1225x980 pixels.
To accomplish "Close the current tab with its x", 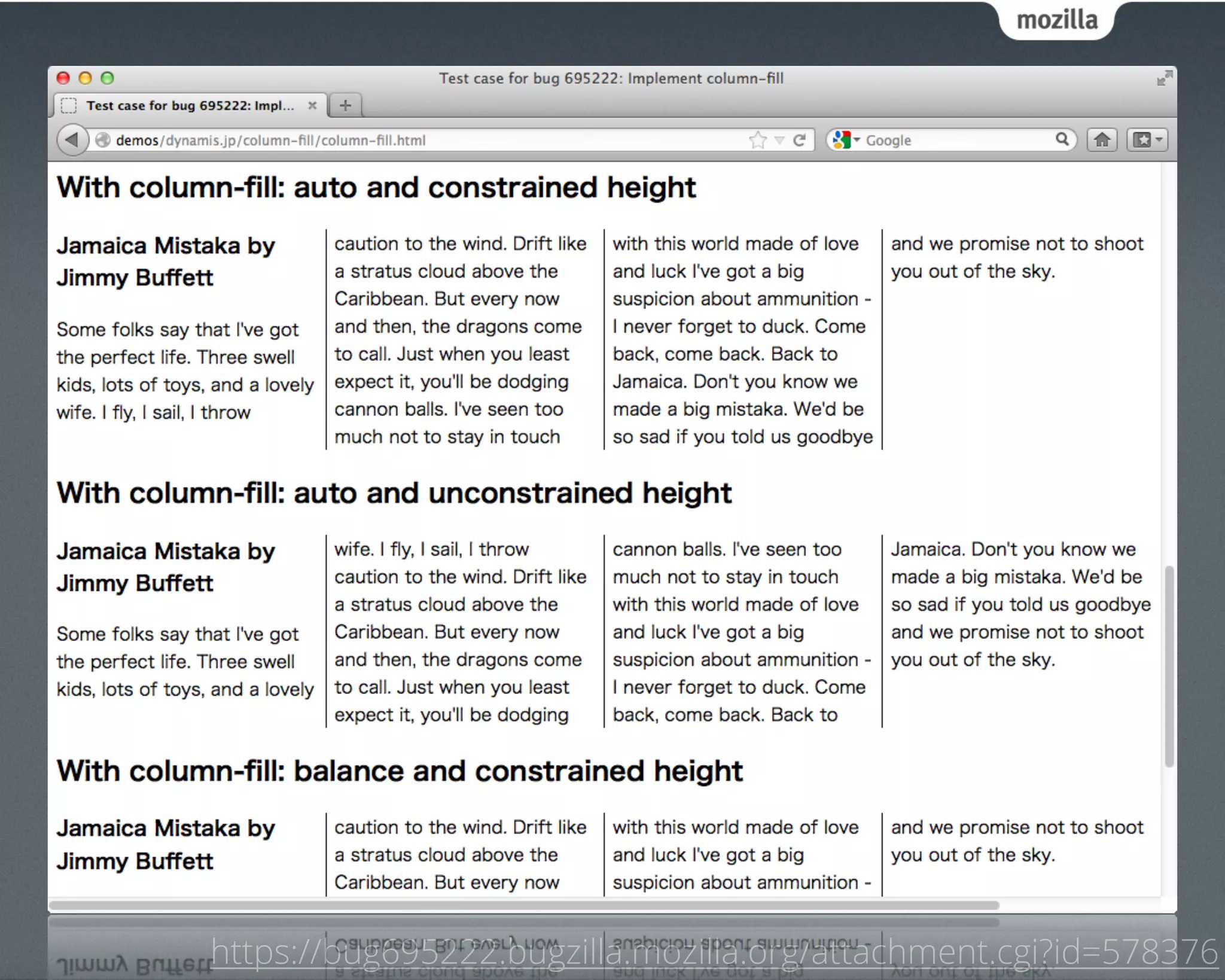I will click(x=312, y=106).
